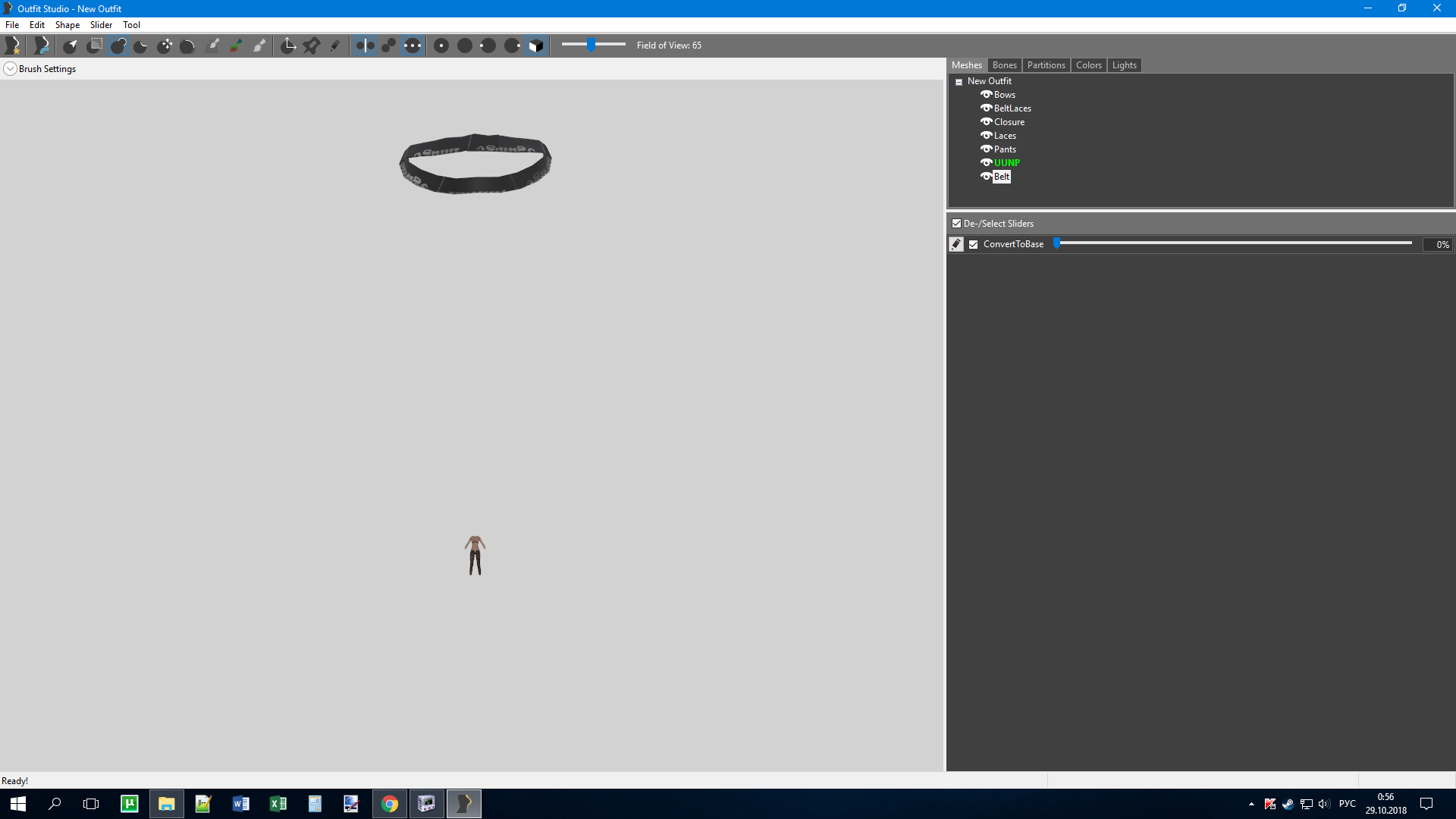Open Chrome from the taskbar
Image resolution: width=1456 pixels, height=819 pixels.
(x=390, y=804)
